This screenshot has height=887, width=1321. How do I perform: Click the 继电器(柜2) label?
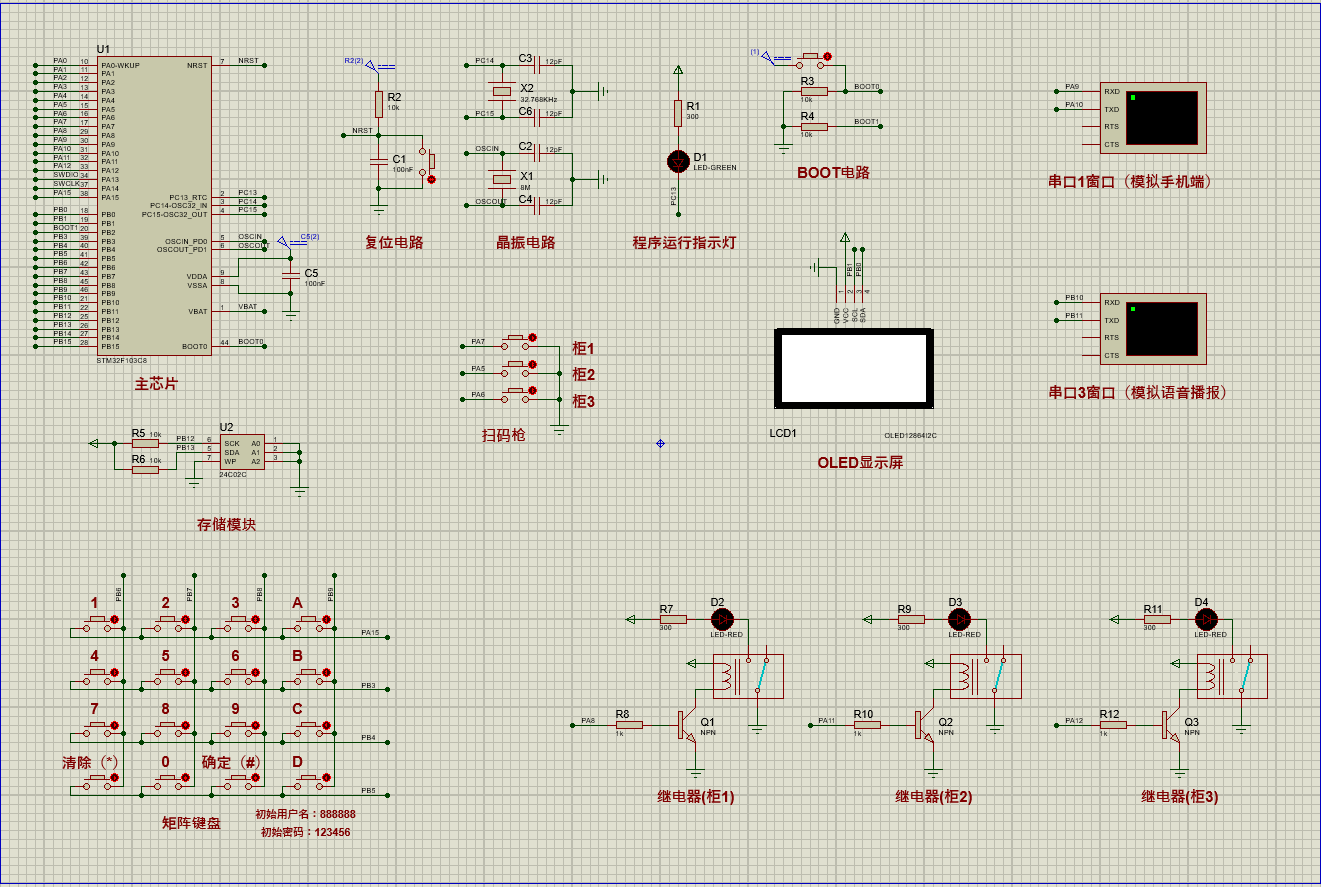[933, 797]
